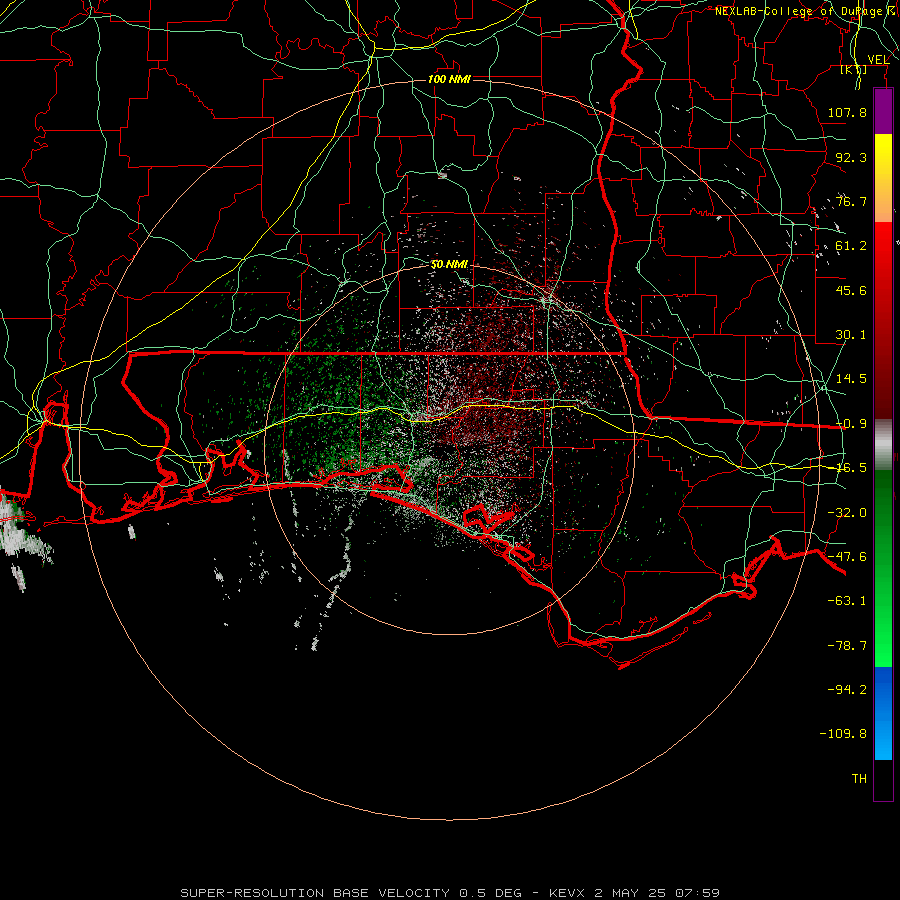
Task: Click the -16.5 value on velocity scale
Action: click(851, 468)
